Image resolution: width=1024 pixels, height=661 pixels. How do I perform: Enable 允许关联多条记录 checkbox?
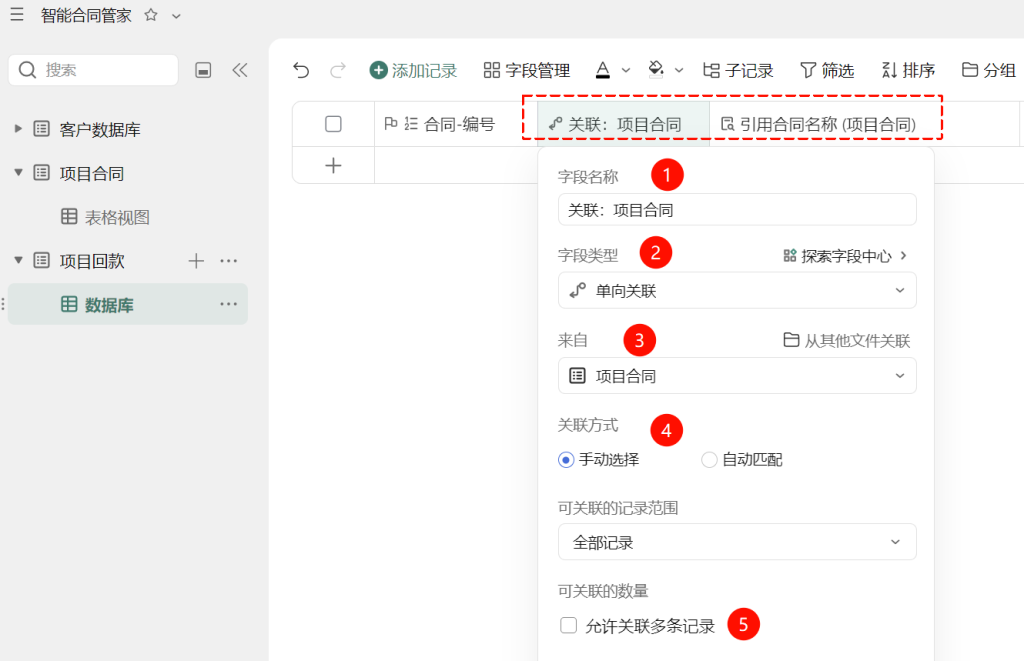pyautogui.click(x=569, y=625)
